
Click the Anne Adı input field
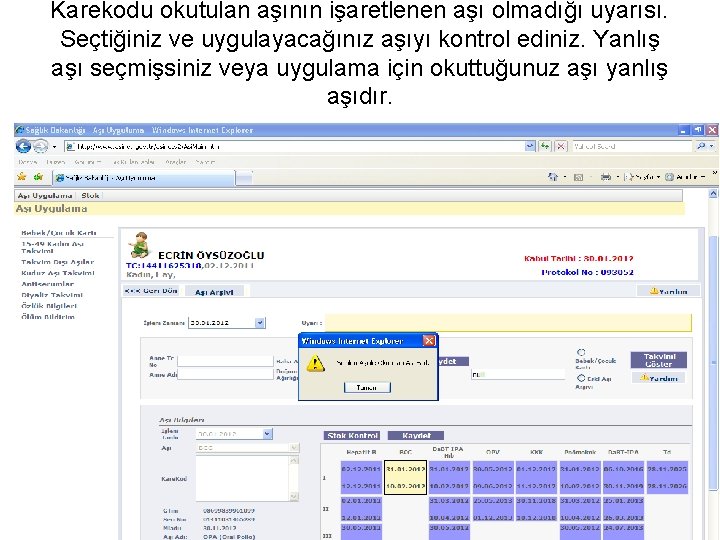225,374
